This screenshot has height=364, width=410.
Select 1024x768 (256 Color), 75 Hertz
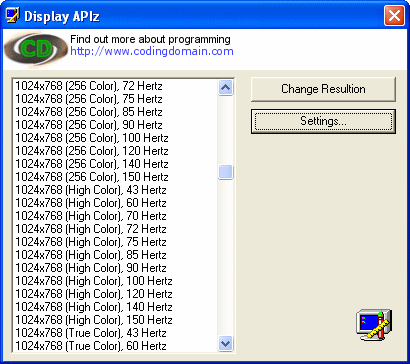click(115, 99)
